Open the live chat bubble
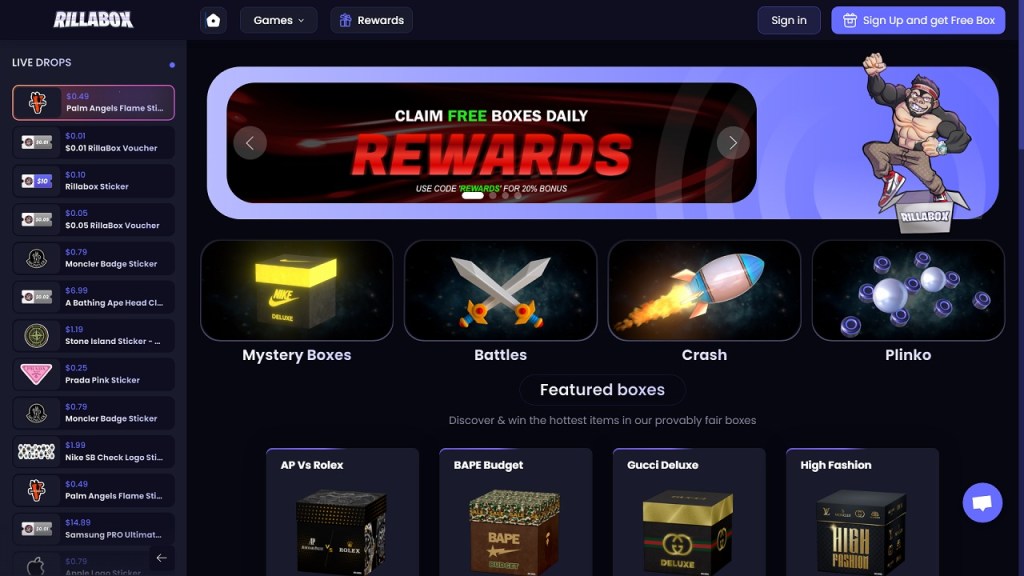Image resolution: width=1024 pixels, height=576 pixels. click(x=982, y=502)
